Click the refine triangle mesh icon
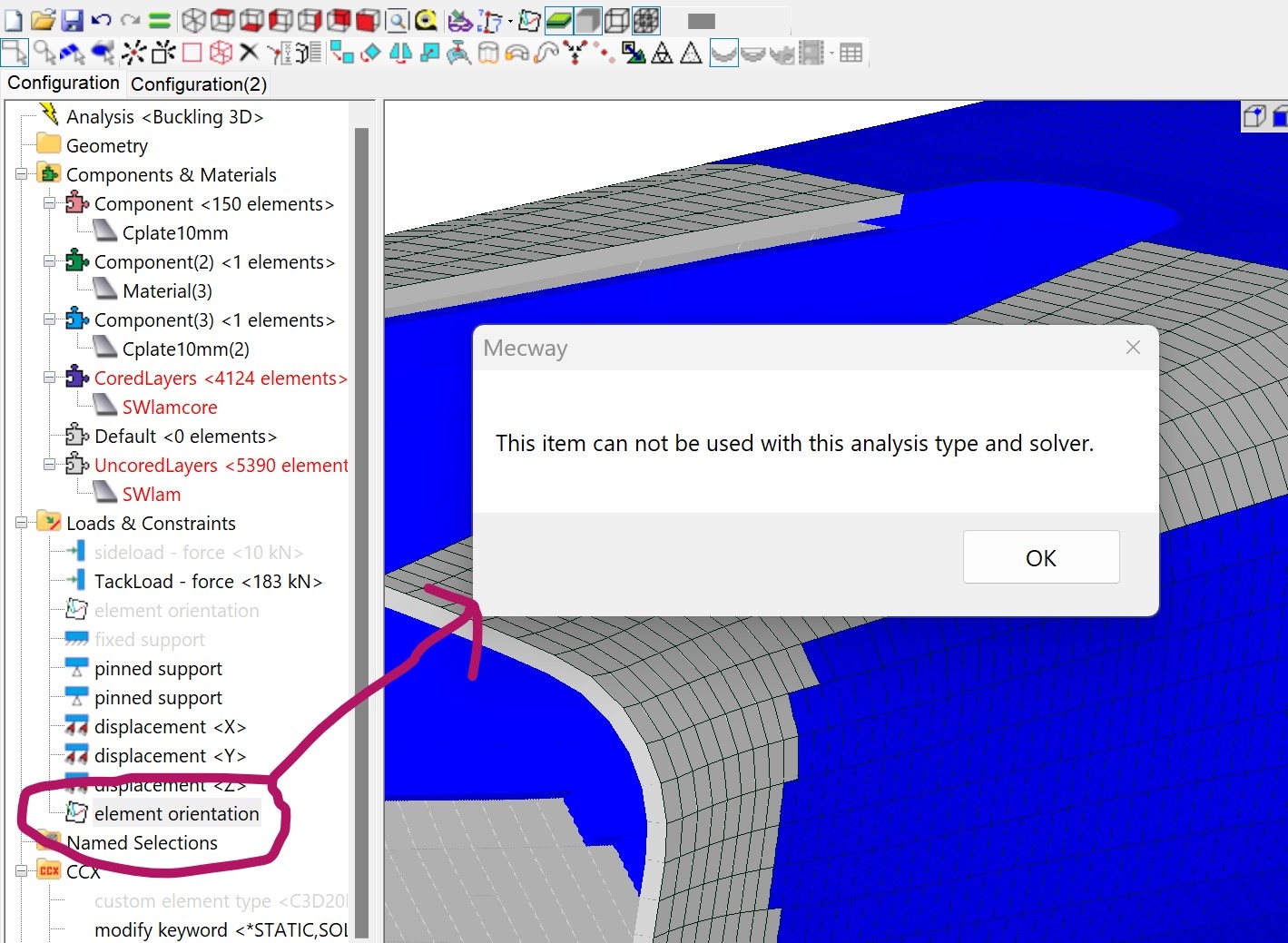 pos(662,53)
